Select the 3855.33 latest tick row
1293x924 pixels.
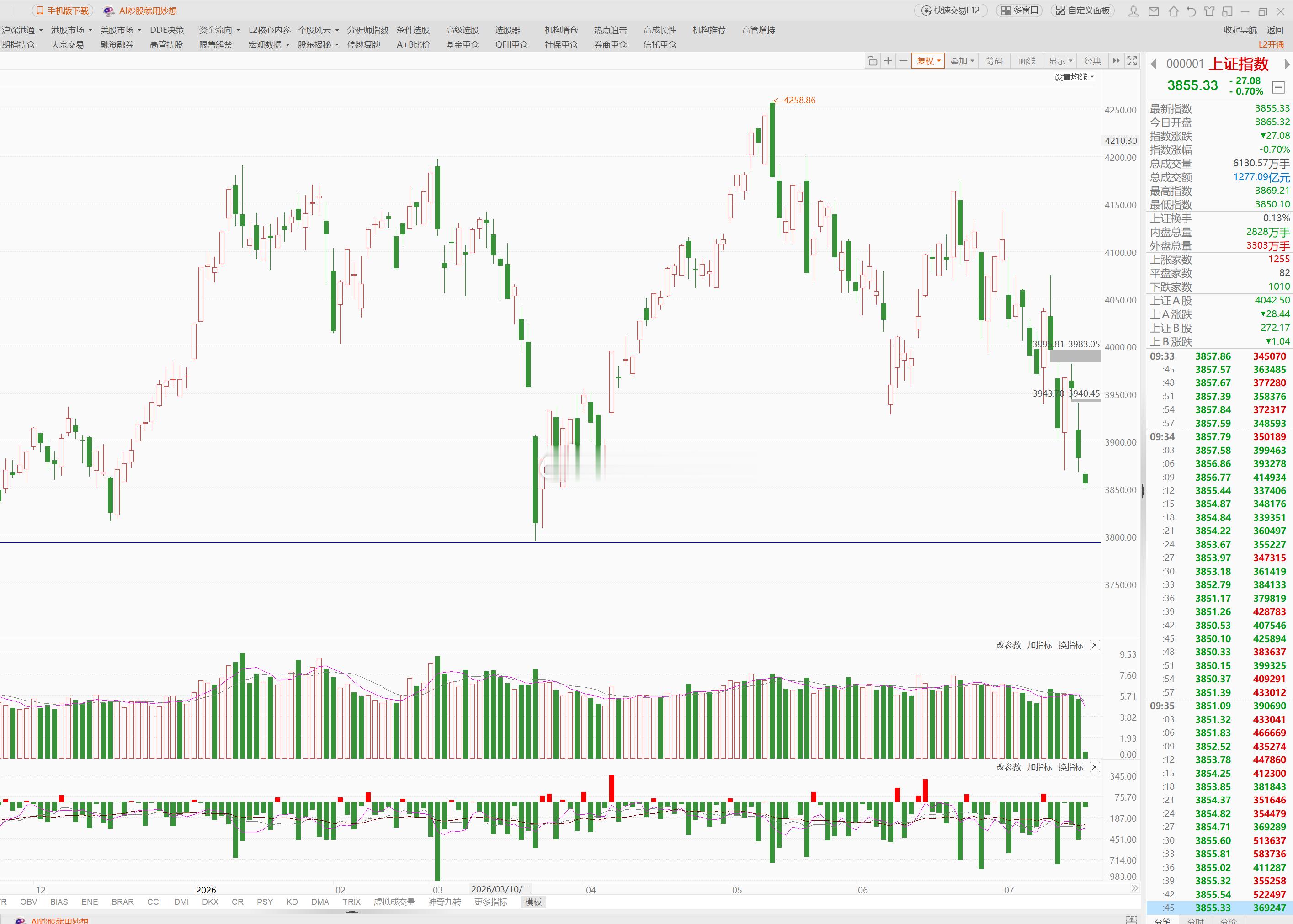tap(1219, 908)
